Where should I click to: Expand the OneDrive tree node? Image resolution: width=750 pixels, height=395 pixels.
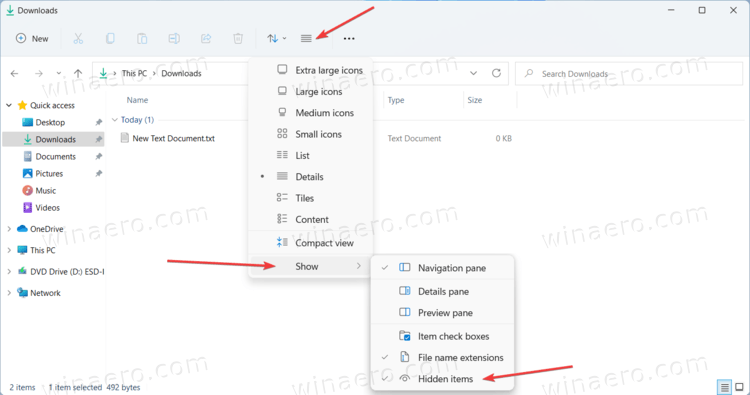(x=9, y=229)
